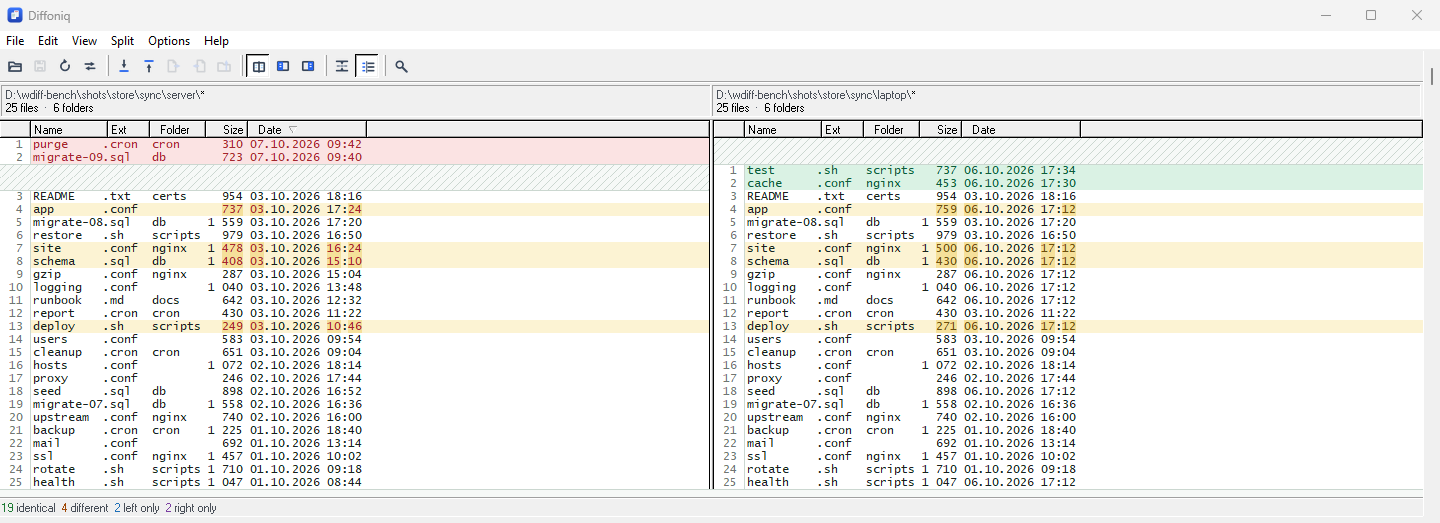Select deploy .sh row in left pane
The image size is (1440, 523).
coord(354,326)
